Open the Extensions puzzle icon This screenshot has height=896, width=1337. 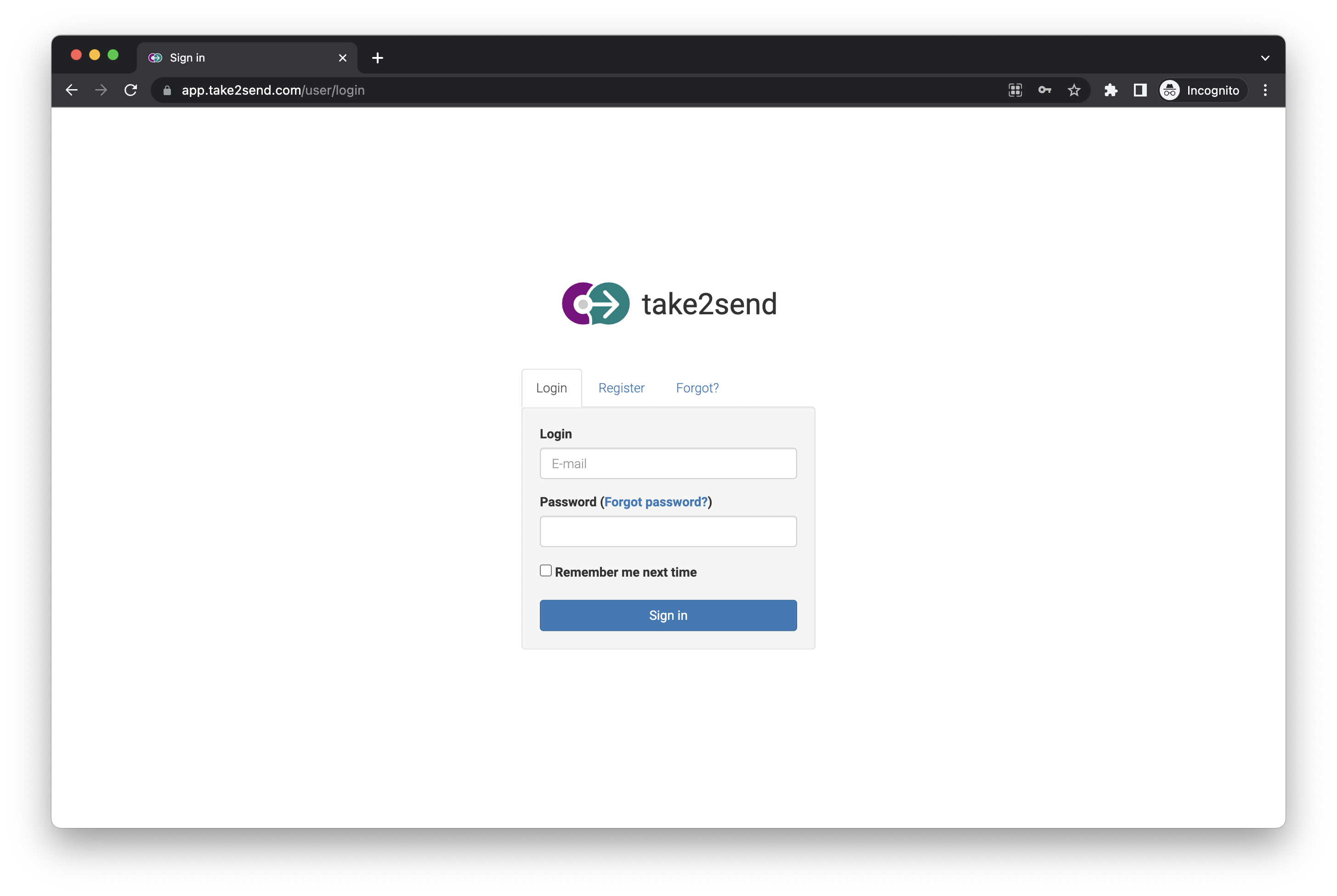tap(1111, 90)
